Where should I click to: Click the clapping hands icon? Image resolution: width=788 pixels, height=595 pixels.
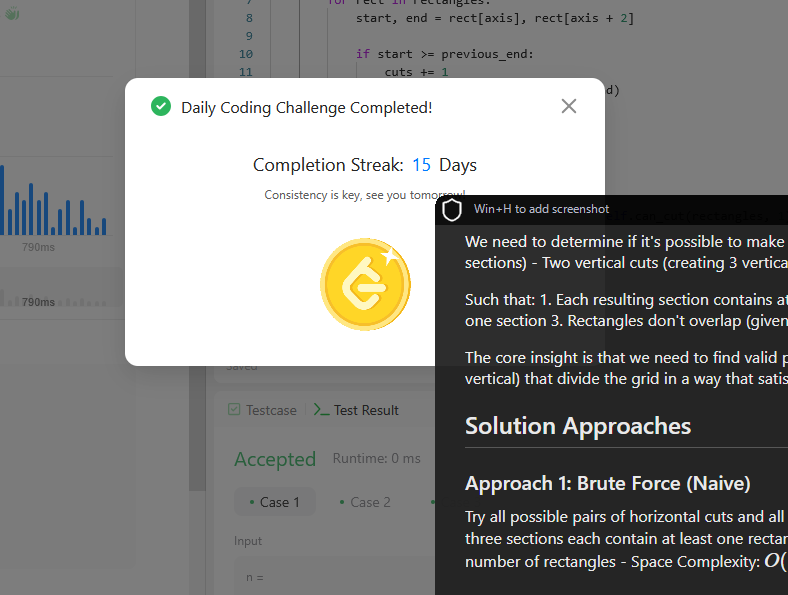[x=12, y=14]
